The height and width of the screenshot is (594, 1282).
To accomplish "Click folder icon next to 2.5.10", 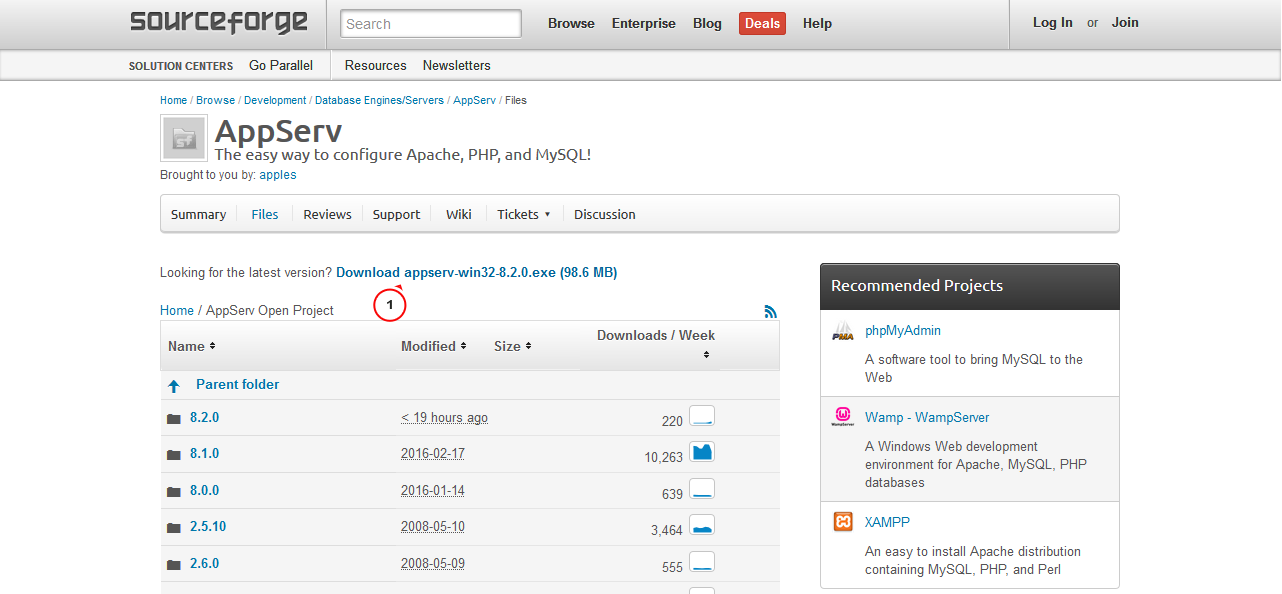I will pyautogui.click(x=174, y=528).
